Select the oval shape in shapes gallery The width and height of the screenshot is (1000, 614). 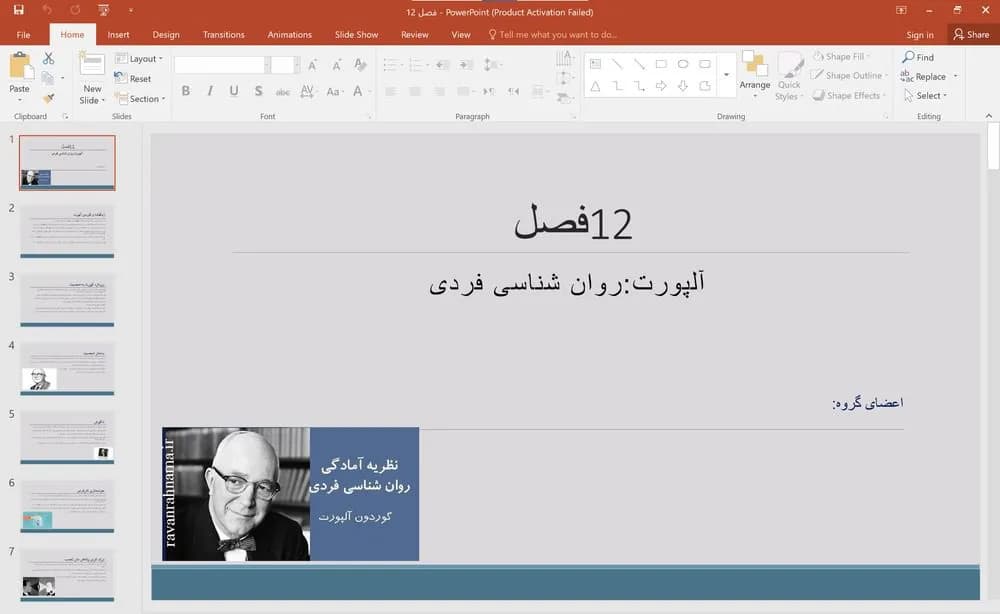click(x=683, y=64)
